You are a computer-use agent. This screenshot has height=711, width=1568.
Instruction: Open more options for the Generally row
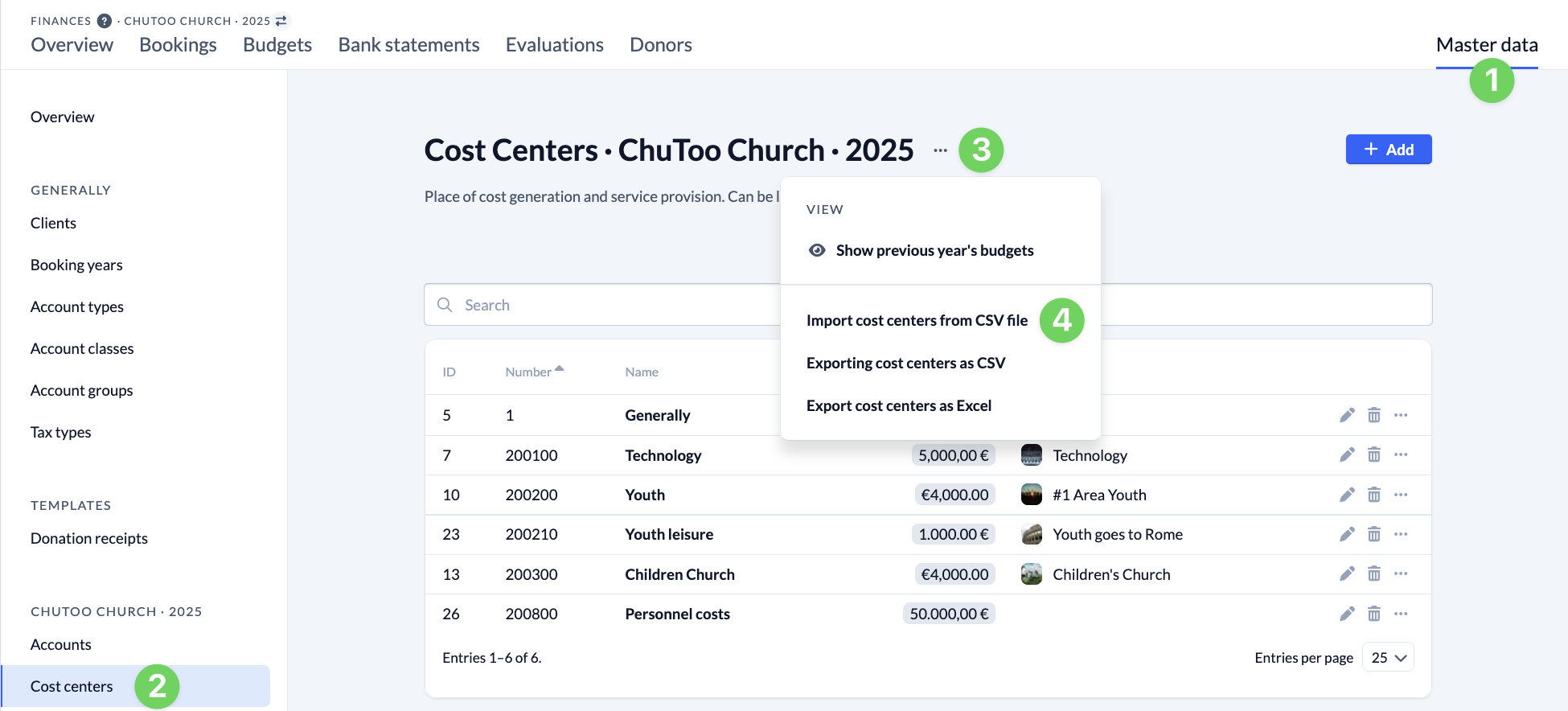[1401, 415]
